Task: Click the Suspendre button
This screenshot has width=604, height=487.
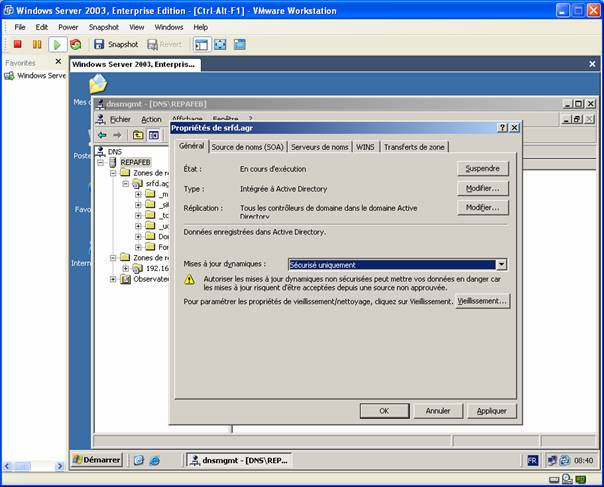Action: 483,168
